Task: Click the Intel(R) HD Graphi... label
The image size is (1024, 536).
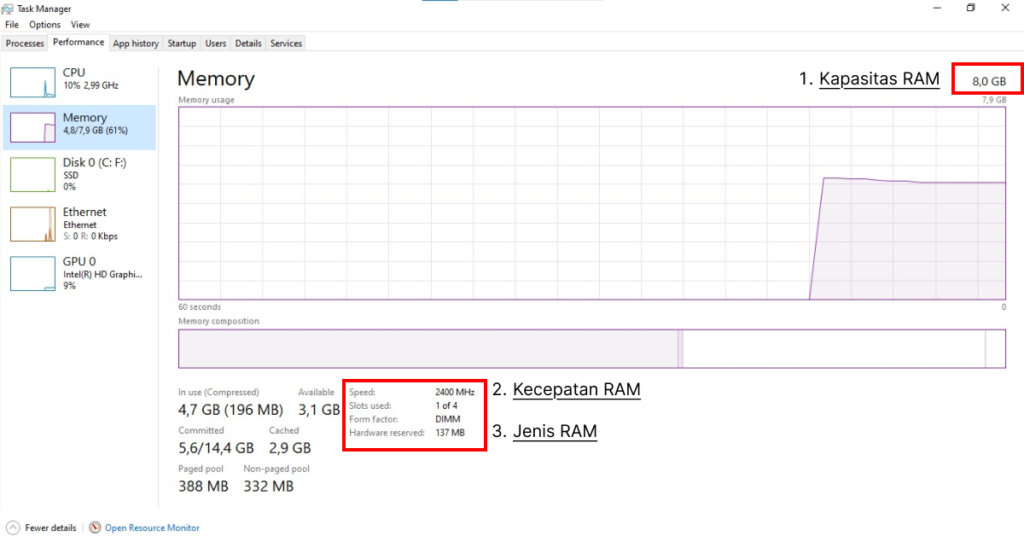Action: (103, 274)
